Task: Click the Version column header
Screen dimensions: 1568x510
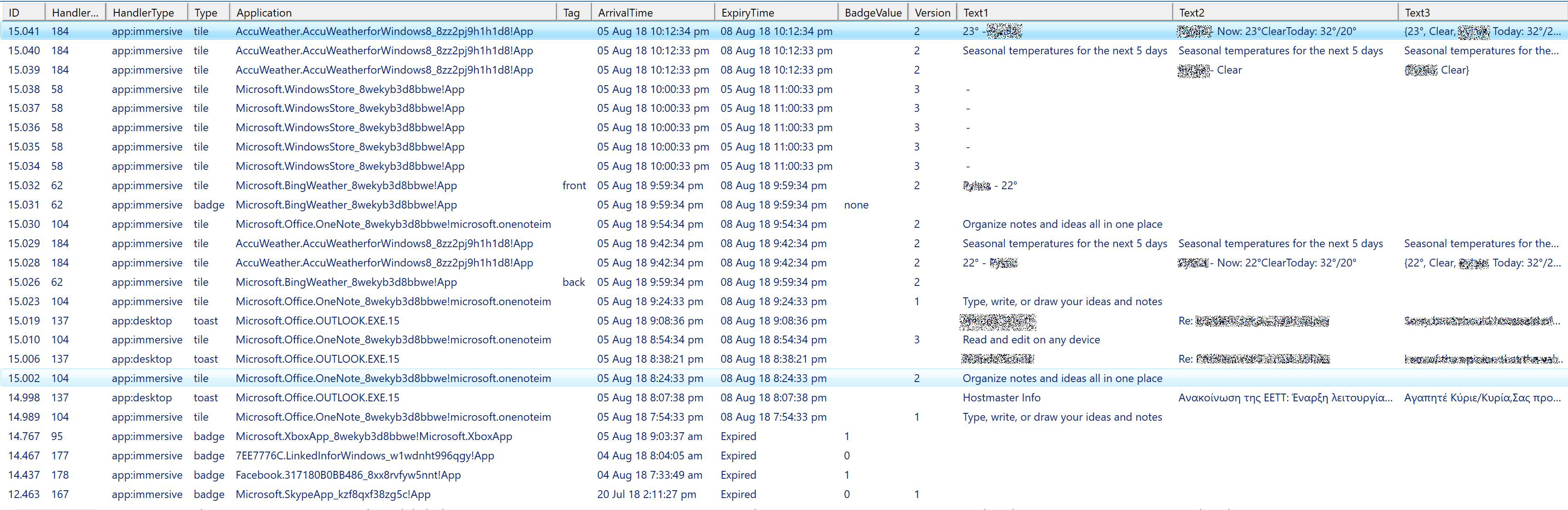Action: [x=932, y=12]
